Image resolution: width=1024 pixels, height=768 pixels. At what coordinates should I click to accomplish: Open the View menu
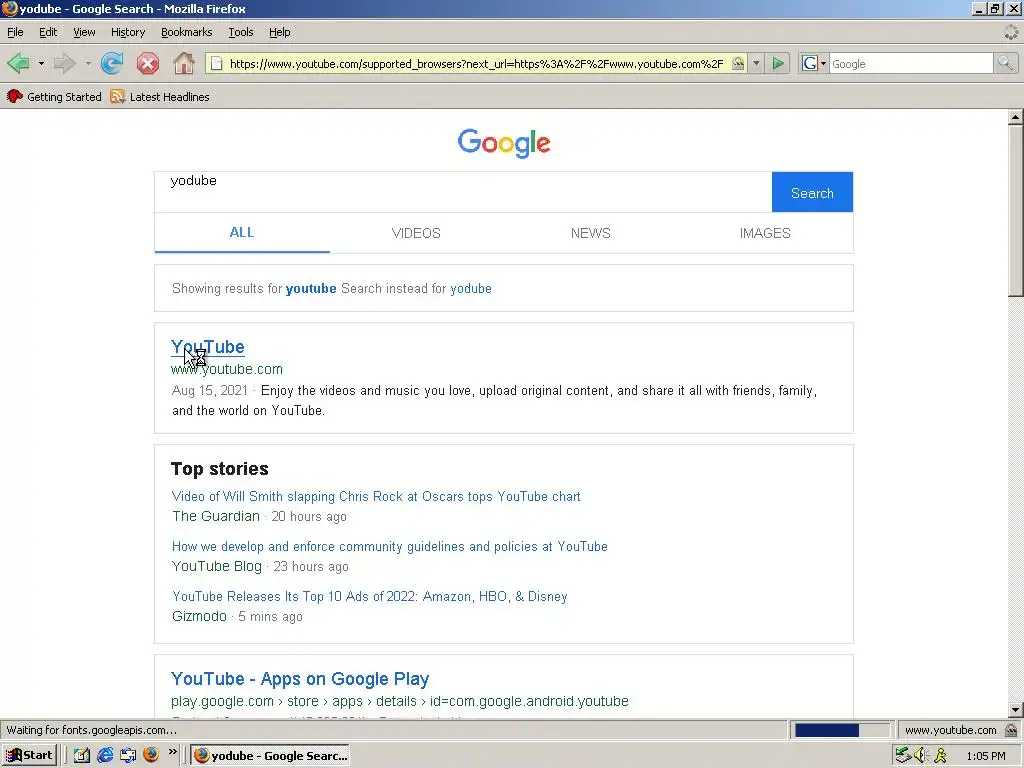pos(84,32)
